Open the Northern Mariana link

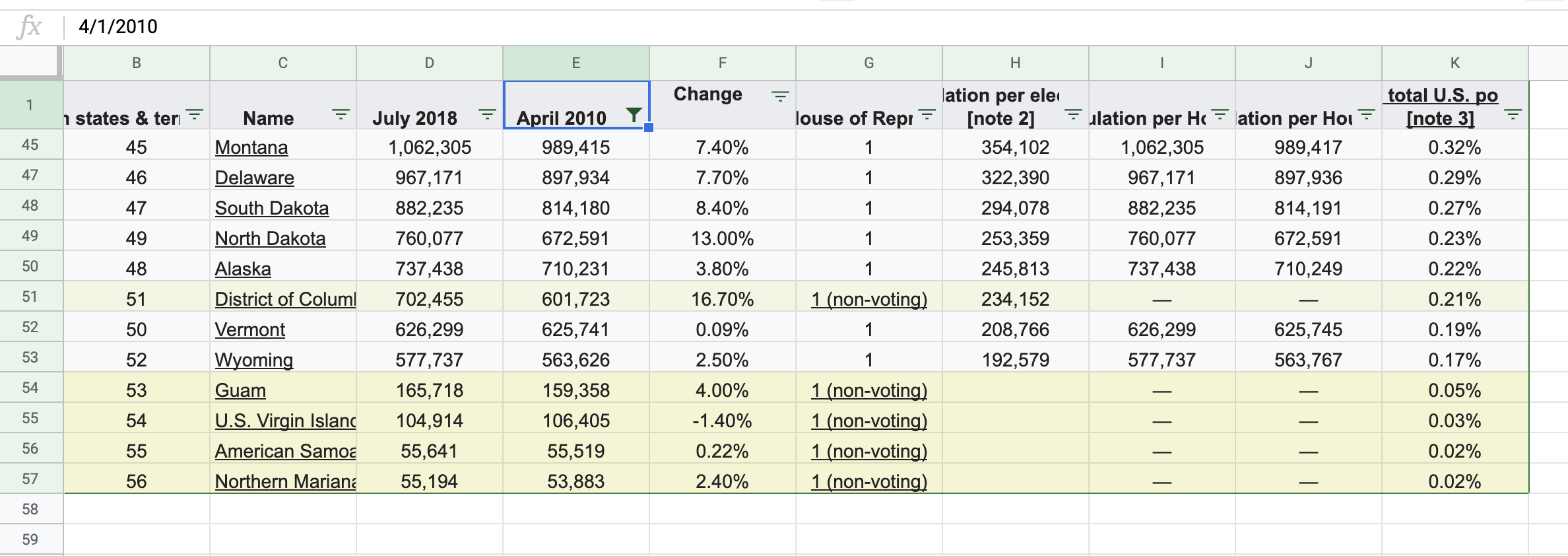pyautogui.click(x=285, y=481)
